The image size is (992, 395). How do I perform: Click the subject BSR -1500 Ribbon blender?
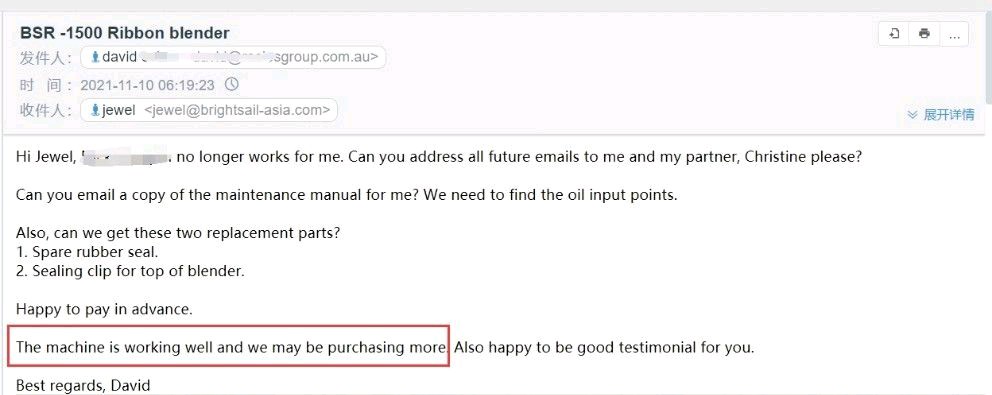(x=125, y=33)
